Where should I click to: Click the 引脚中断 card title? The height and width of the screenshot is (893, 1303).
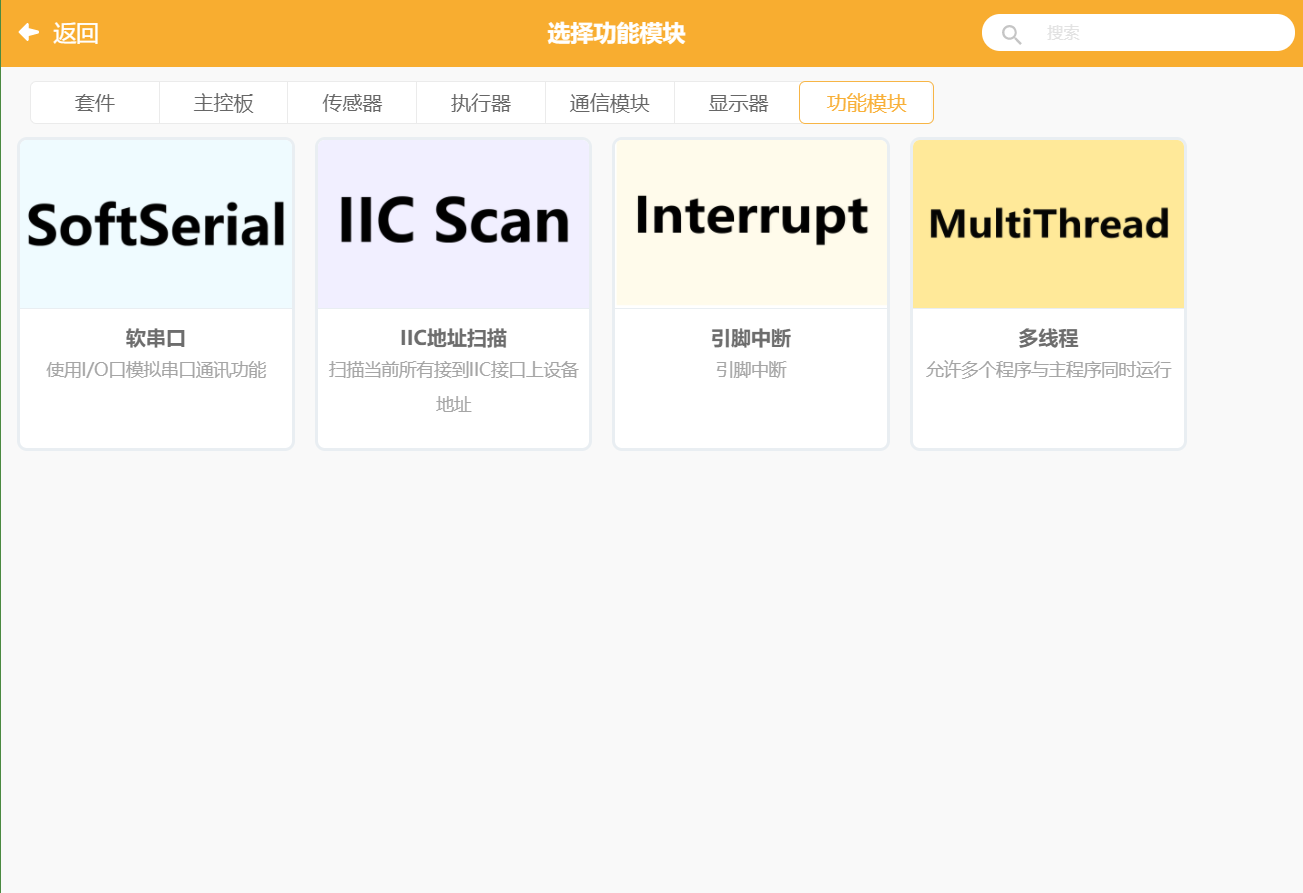tap(750, 338)
